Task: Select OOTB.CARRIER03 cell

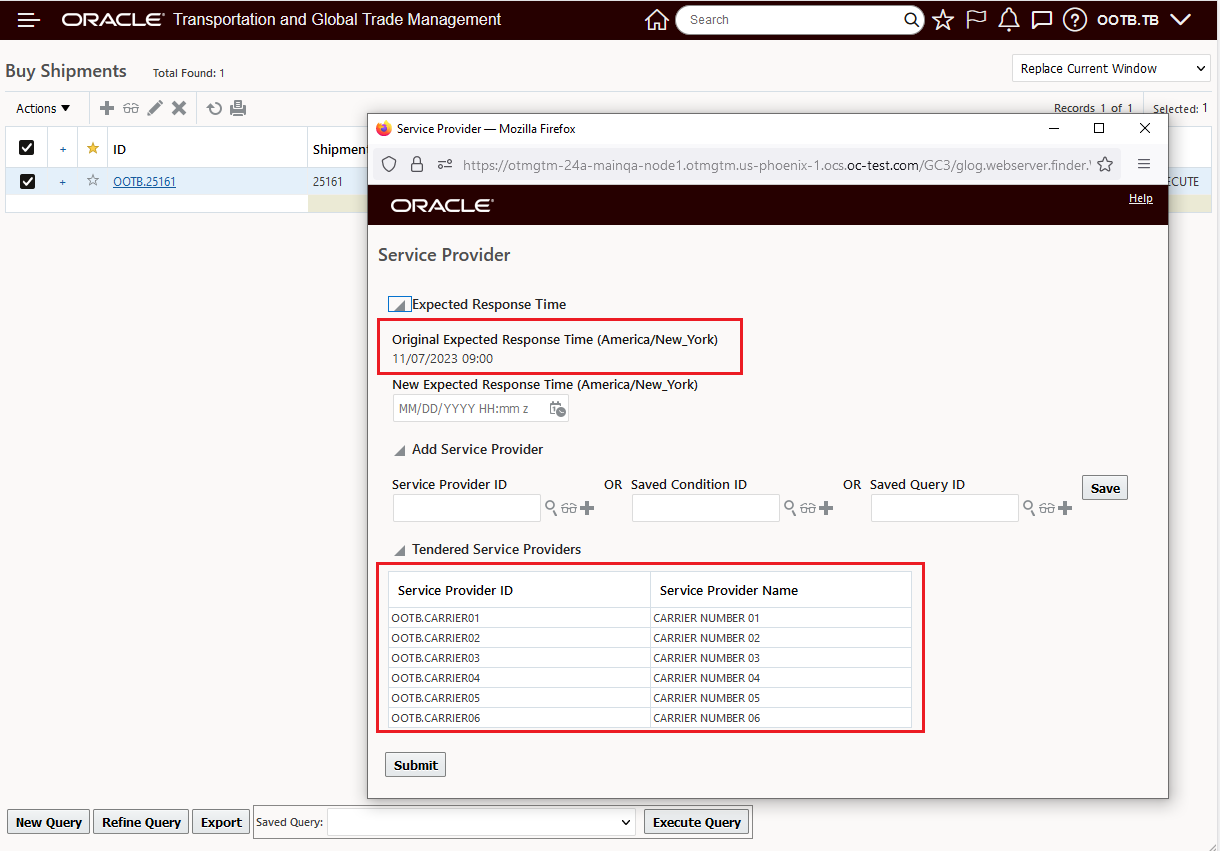Action: 520,658
